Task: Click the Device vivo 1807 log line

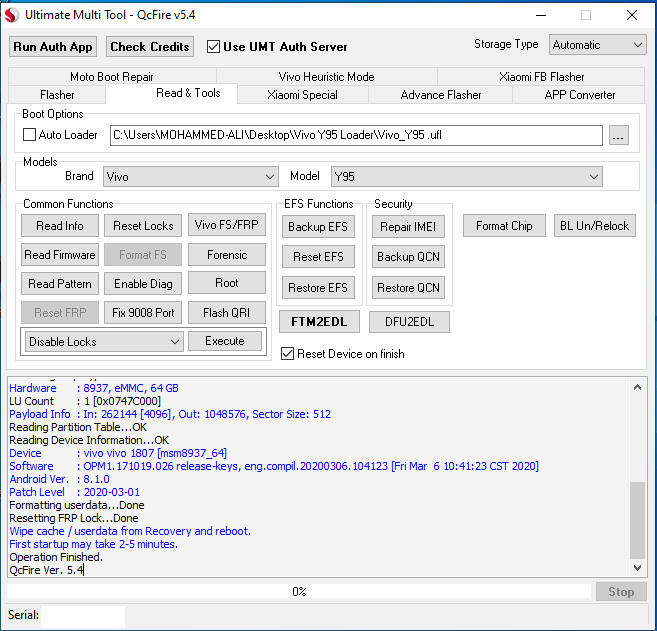Action: coord(118,453)
